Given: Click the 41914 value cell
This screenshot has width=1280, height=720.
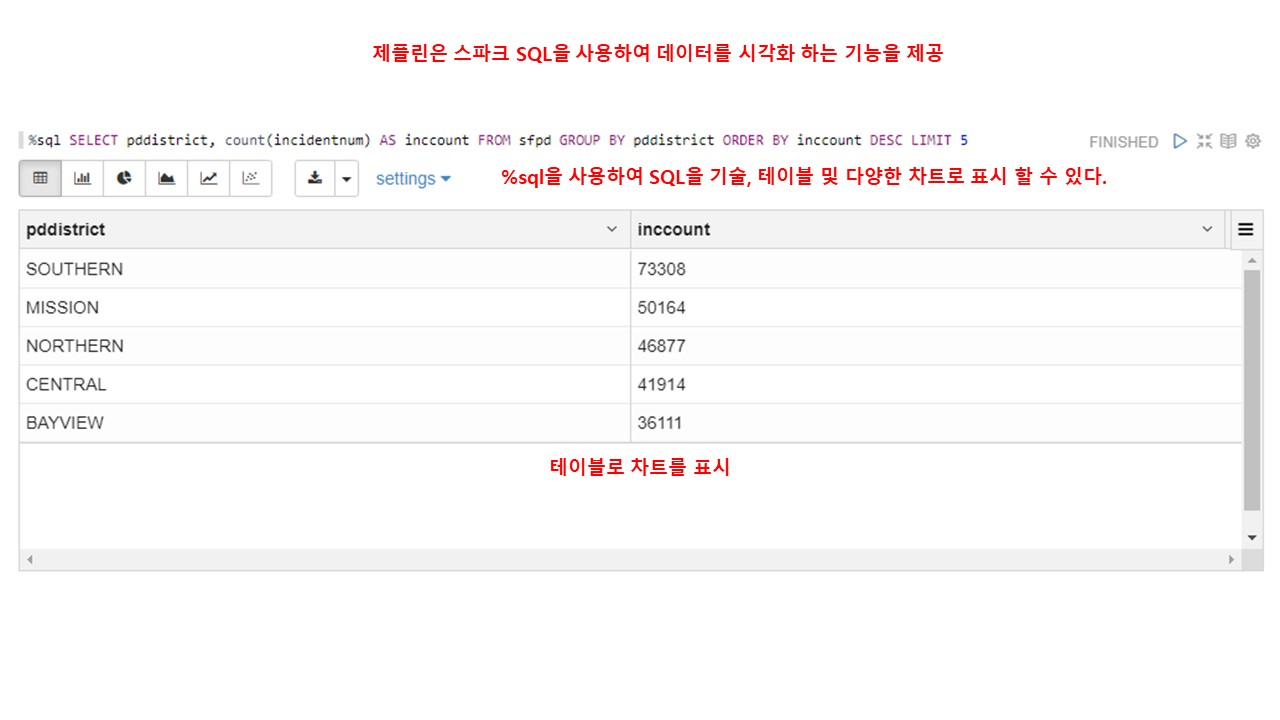Looking at the screenshot, I should coord(936,384).
